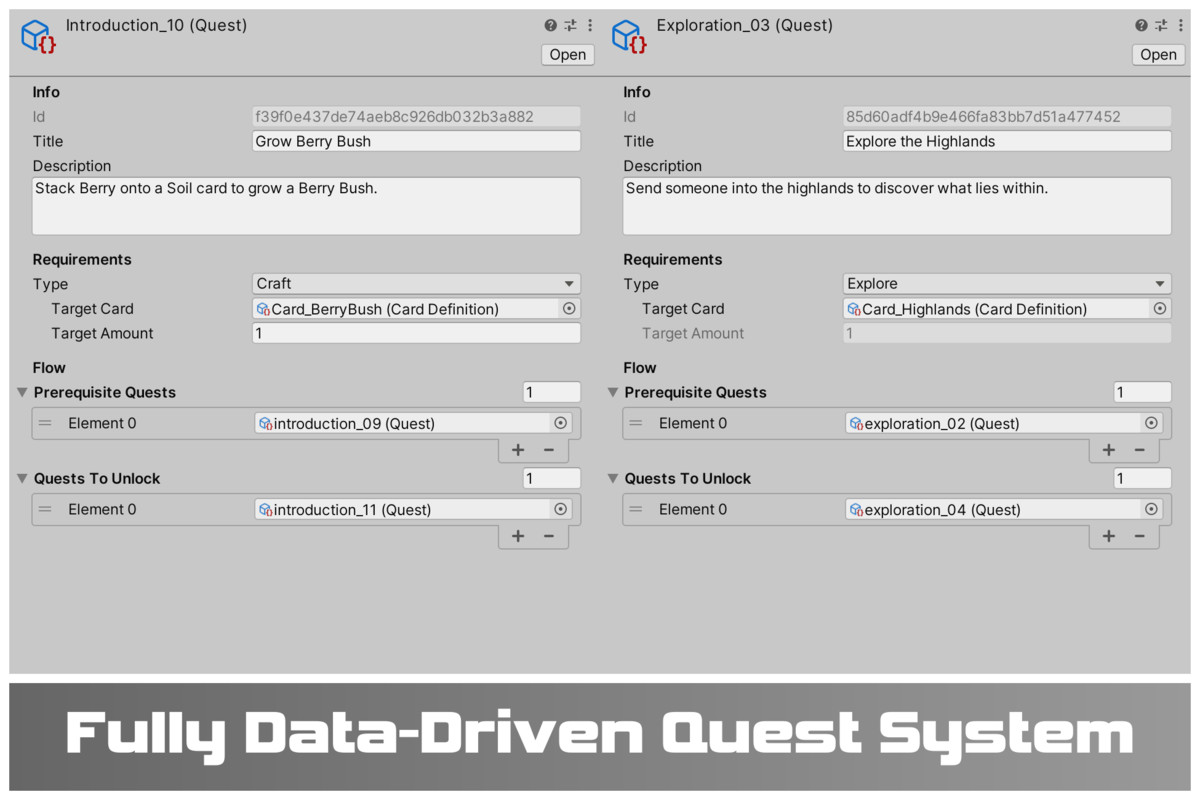Open more options menu for Exploration_03

(x=1180, y=26)
